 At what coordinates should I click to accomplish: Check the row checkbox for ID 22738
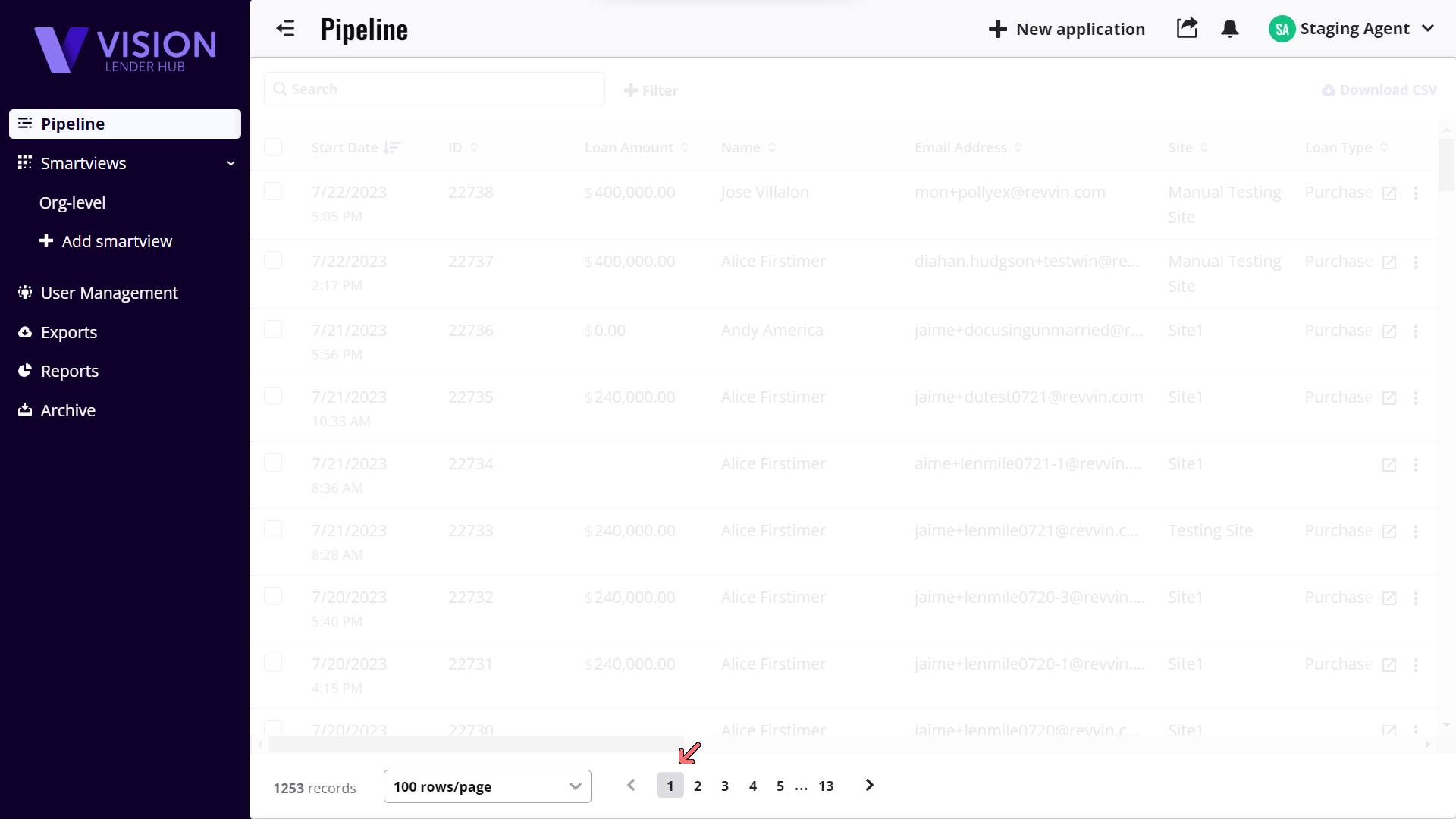pyautogui.click(x=273, y=192)
